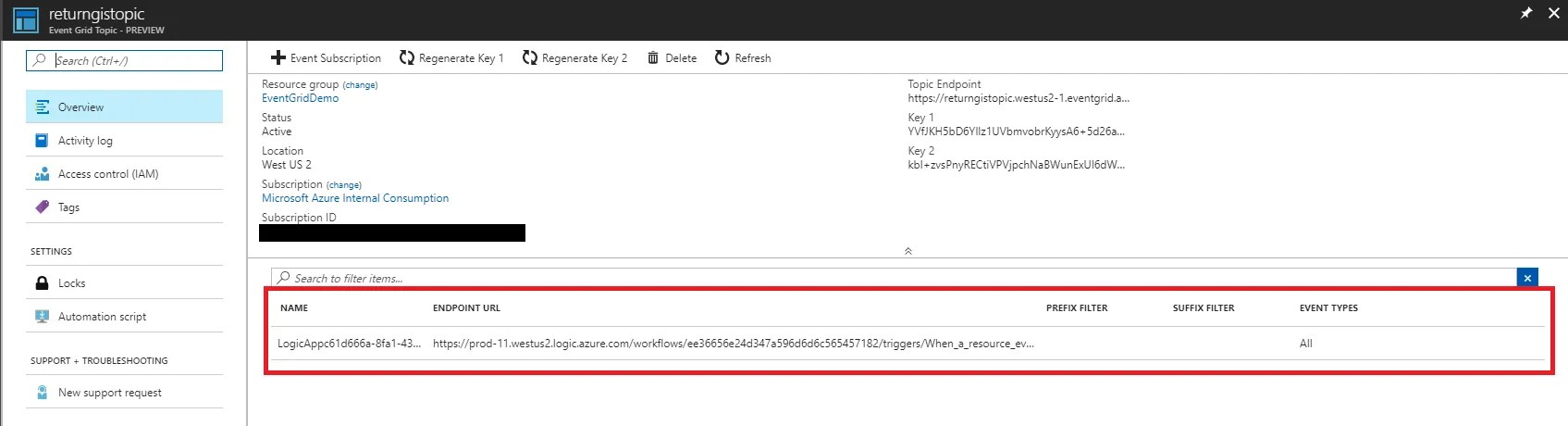
Task: Open the Overview menu item
Action: (x=125, y=106)
